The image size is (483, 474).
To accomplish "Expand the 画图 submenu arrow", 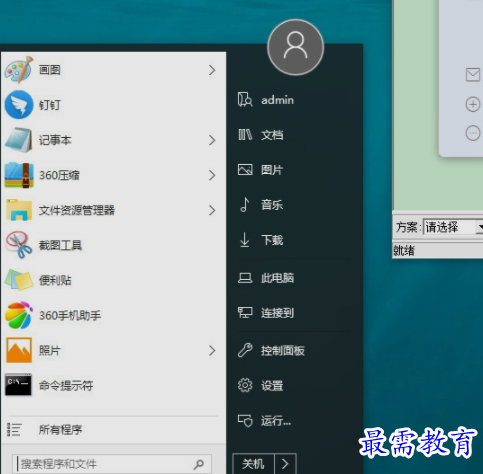I will pyautogui.click(x=212, y=70).
